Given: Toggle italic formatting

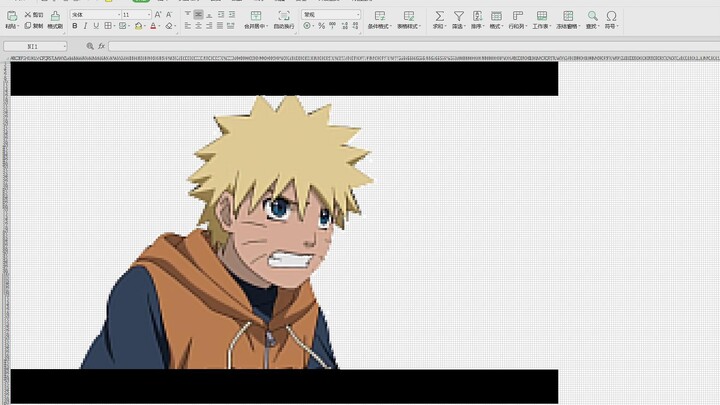Looking at the screenshot, I should (x=85, y=26).
